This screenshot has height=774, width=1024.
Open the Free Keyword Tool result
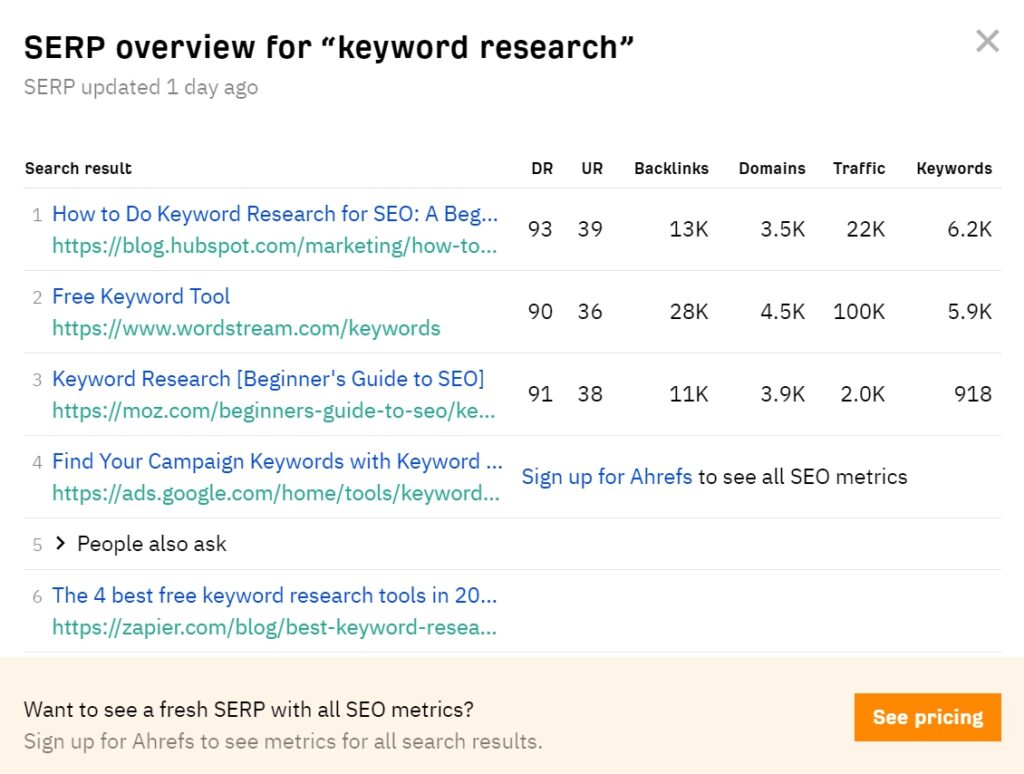[140, 297]
